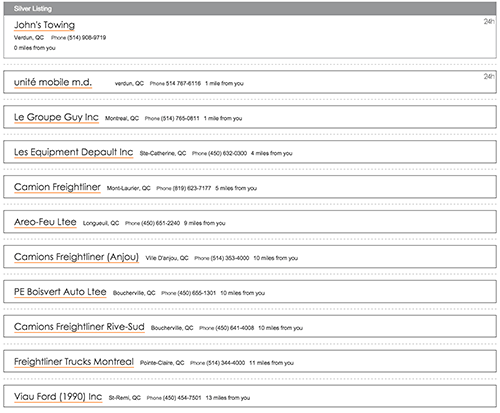Open Camions Freightliner (Anjou) listing

(76, 257)
